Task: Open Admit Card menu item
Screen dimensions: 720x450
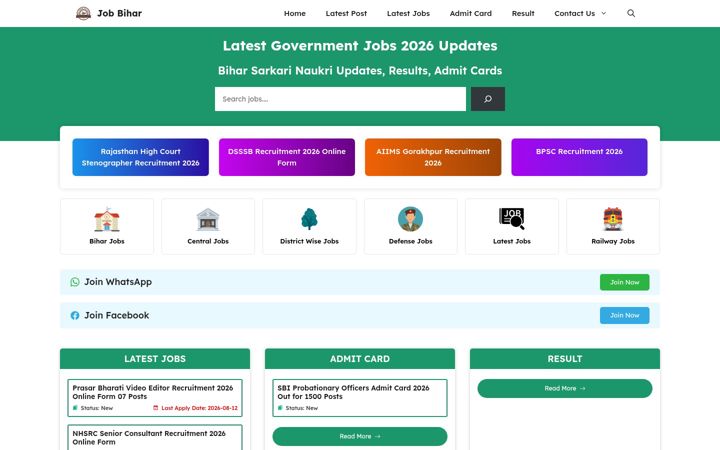Action: (x=471, y=13)
